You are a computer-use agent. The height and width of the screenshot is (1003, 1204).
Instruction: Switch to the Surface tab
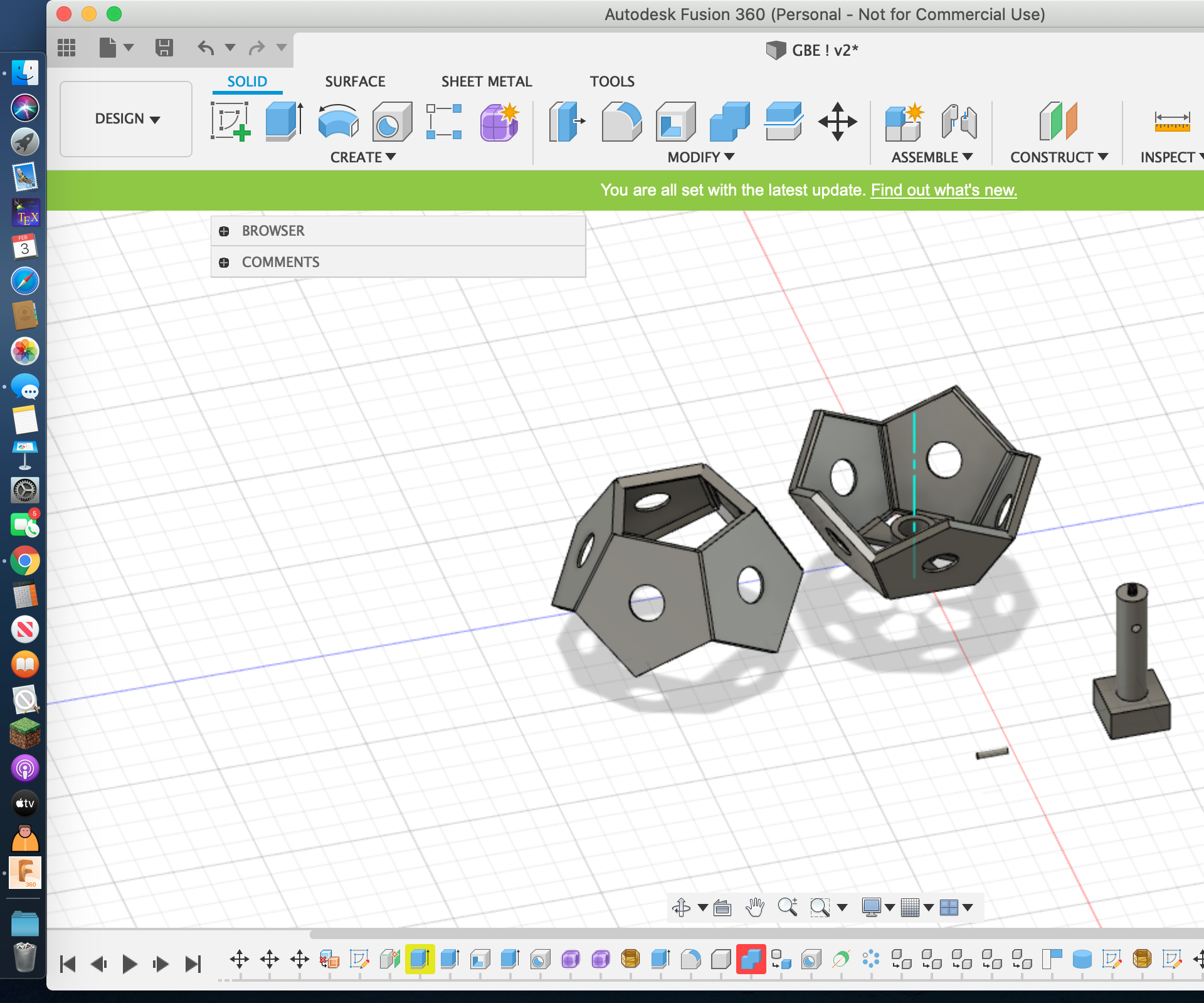tap(355, 81)
